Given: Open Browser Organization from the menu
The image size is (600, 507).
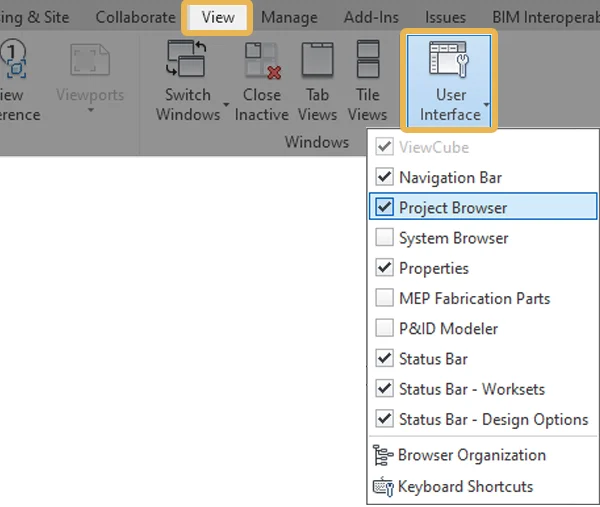Looking at the screenshot, I should 471,455.
